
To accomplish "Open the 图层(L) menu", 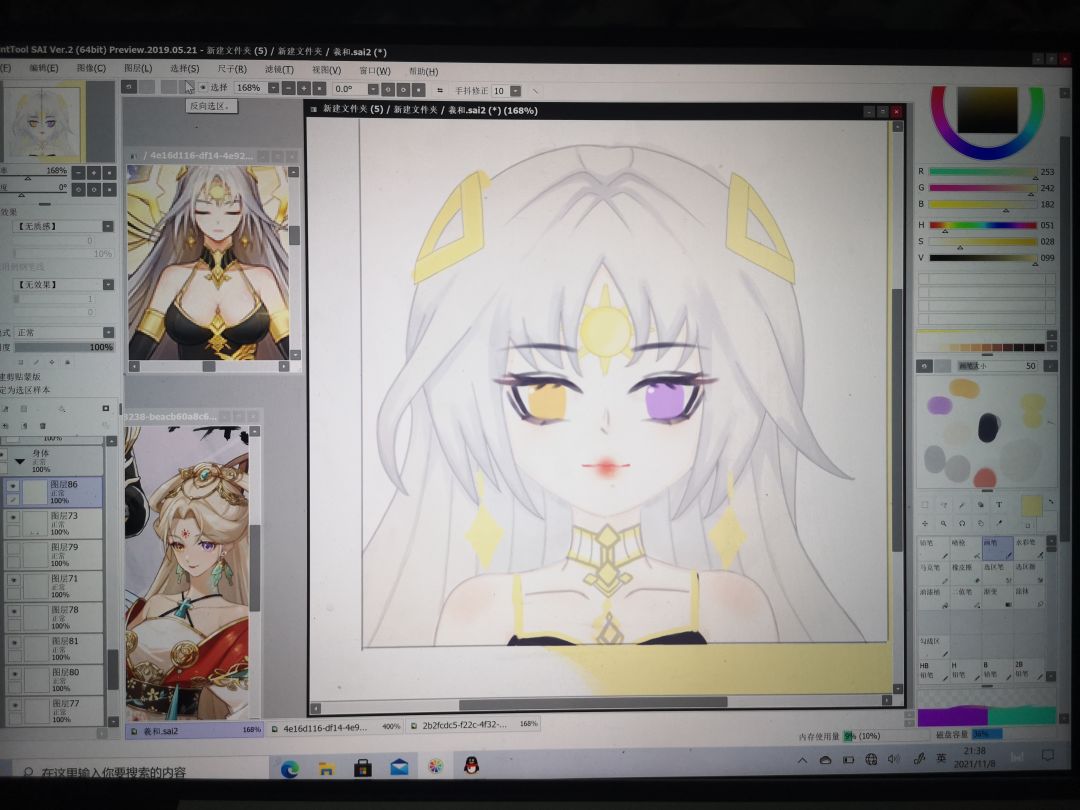I will [138, 68].
